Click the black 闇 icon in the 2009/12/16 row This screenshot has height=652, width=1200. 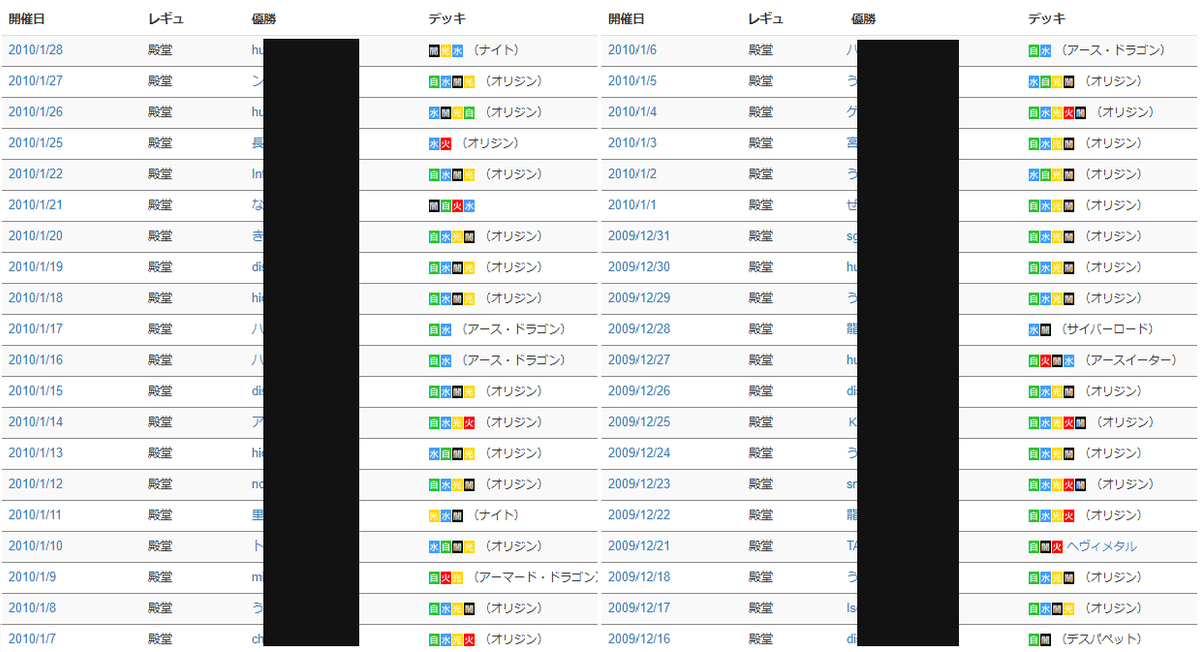click(1046, 639)
